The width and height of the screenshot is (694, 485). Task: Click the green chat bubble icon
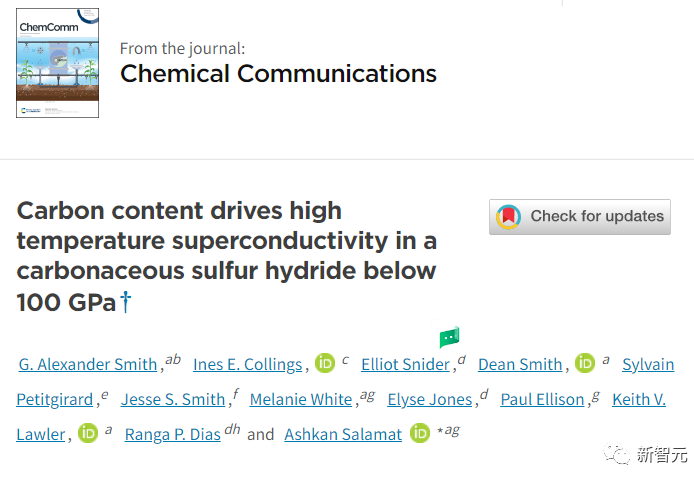(x=449, y=338)
